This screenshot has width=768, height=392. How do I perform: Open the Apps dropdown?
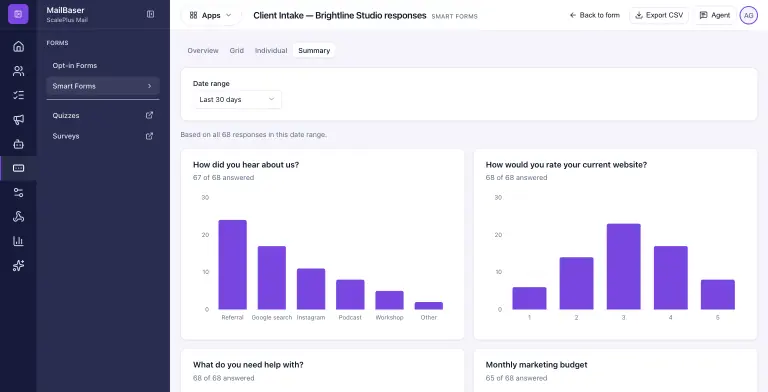[x=211, y=15]
